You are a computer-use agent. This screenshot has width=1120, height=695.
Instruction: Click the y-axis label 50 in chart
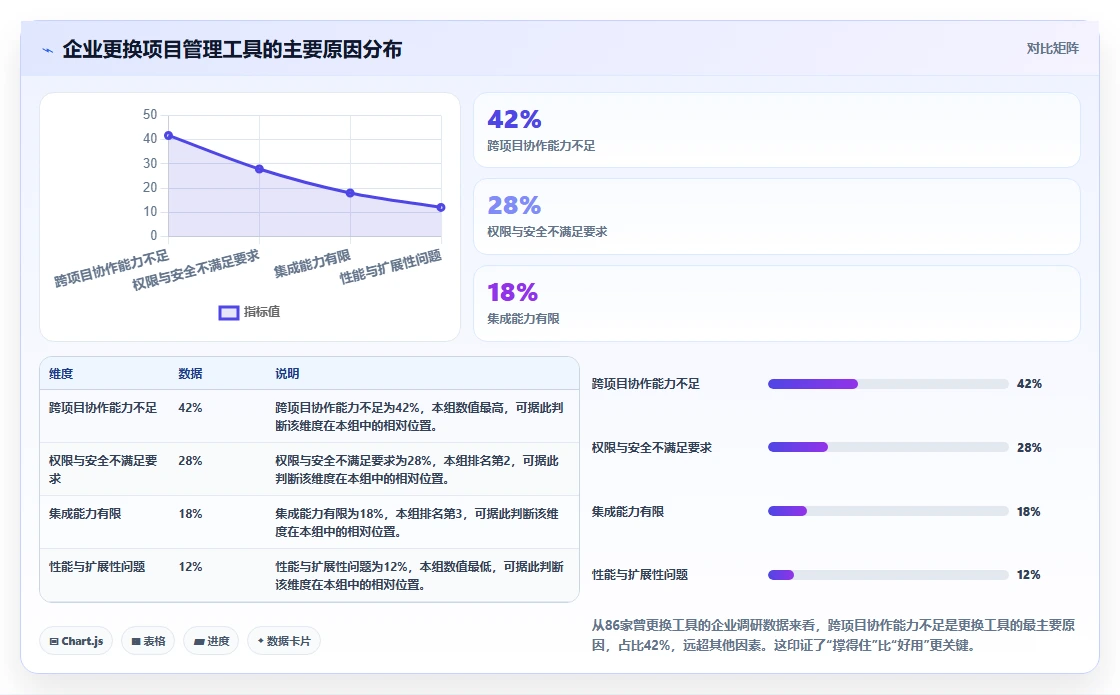(x=150, y=114)
